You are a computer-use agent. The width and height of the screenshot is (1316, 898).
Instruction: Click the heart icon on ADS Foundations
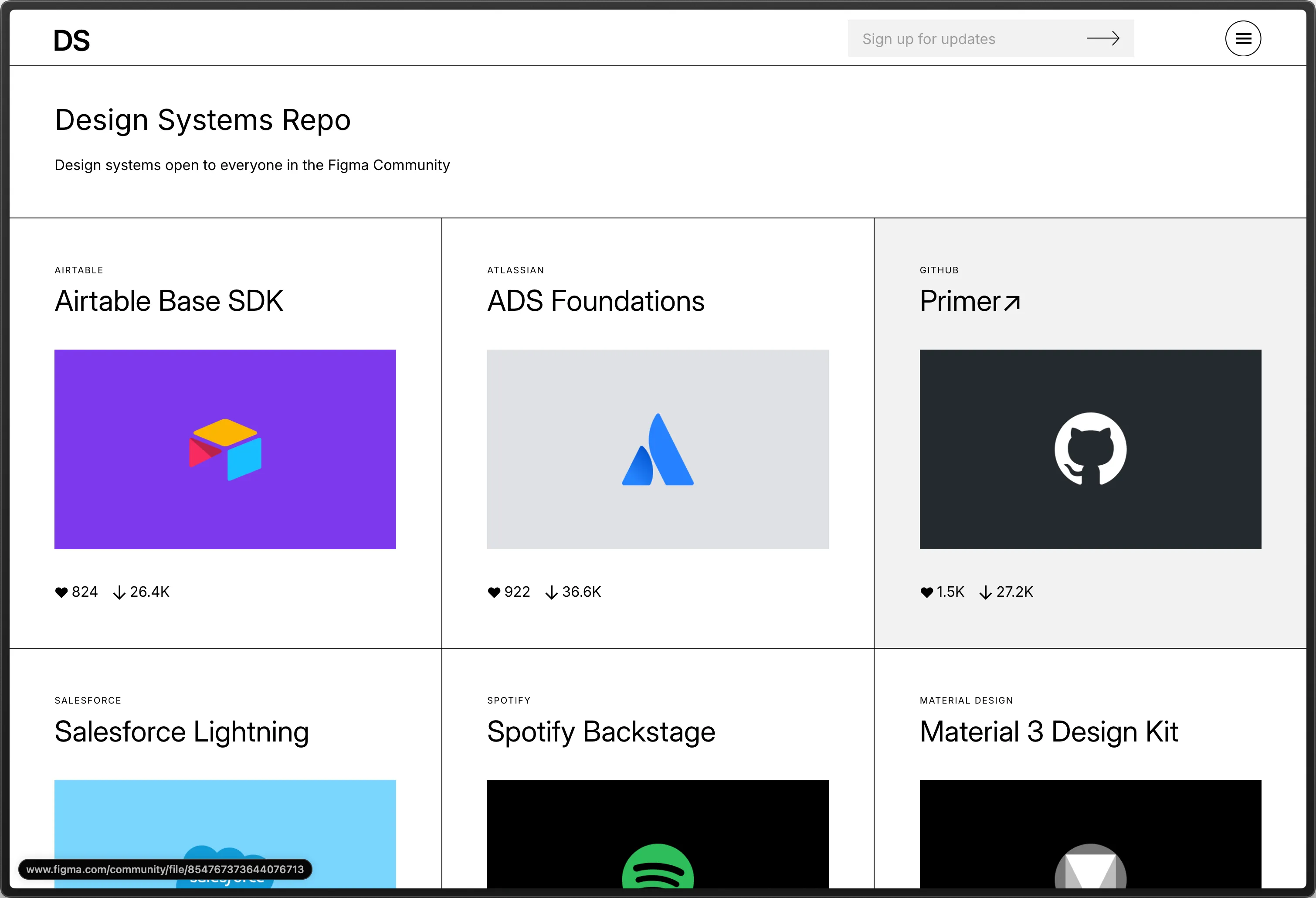494,592
